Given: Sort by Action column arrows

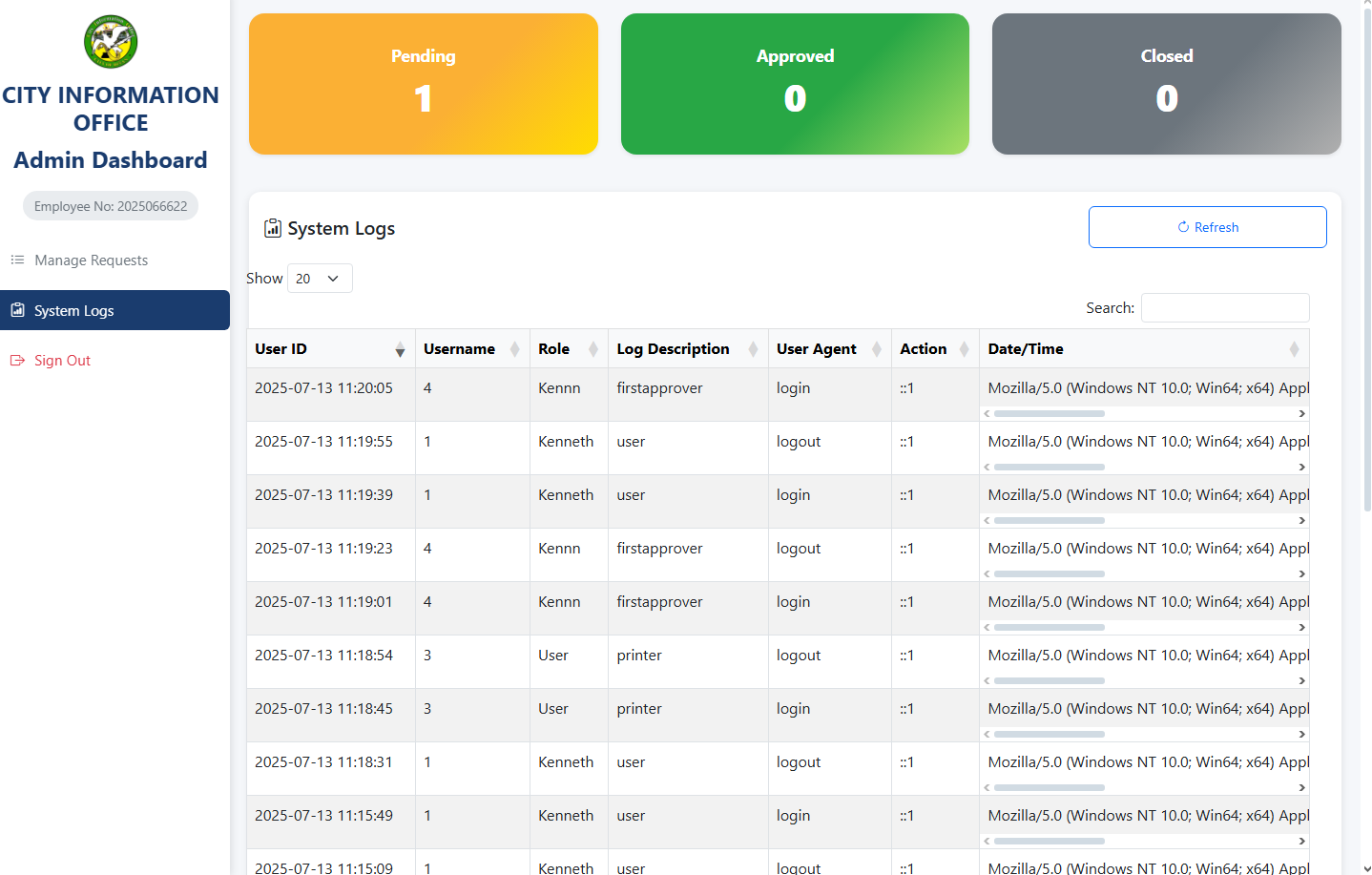Looking at the screenshot, I should 964,349.
